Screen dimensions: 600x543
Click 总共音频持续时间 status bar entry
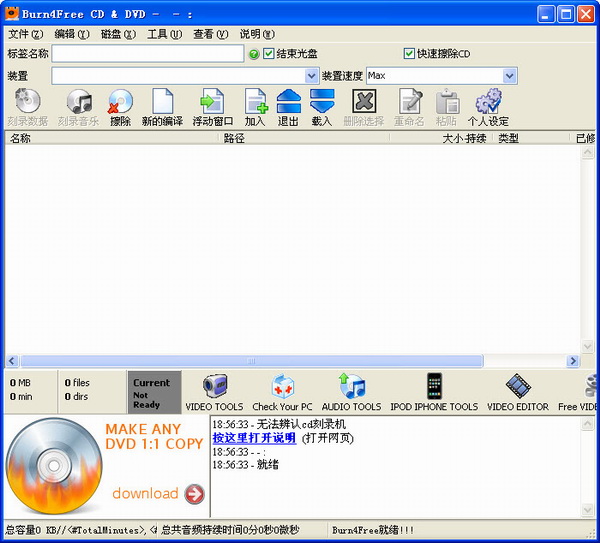(230, 530)
